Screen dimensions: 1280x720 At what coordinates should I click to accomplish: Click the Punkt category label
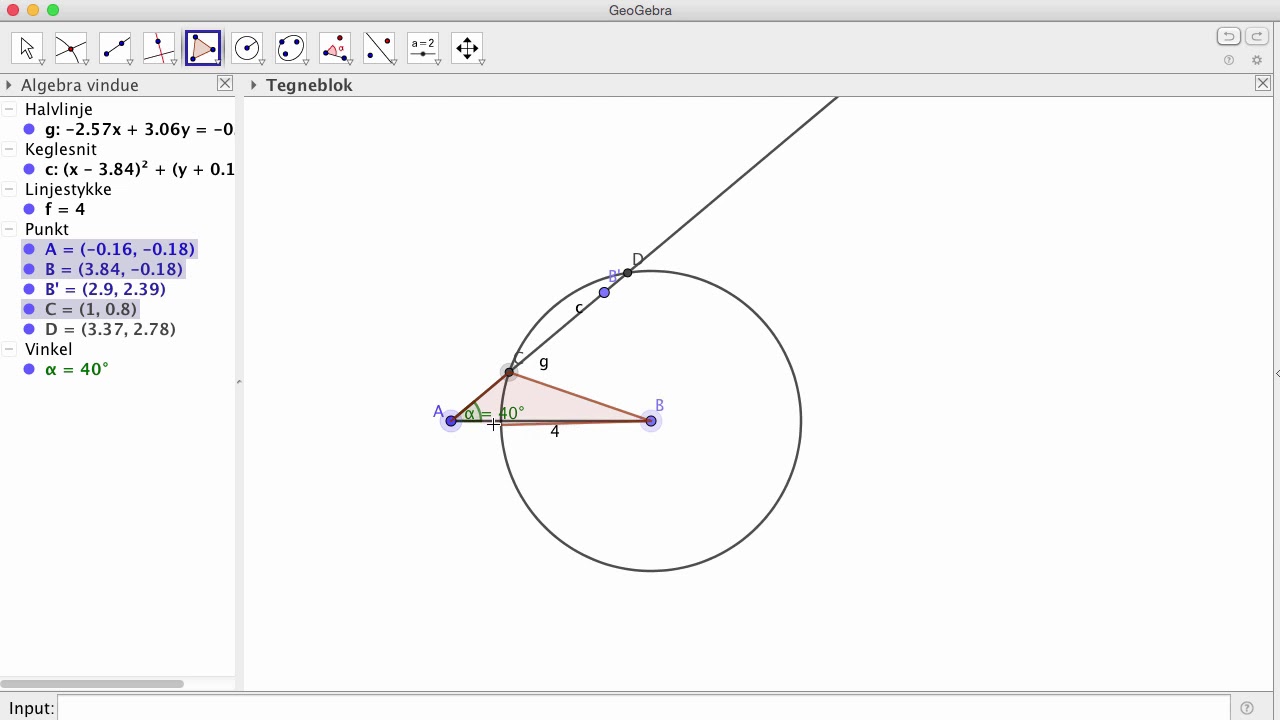(x=47, y=229)
